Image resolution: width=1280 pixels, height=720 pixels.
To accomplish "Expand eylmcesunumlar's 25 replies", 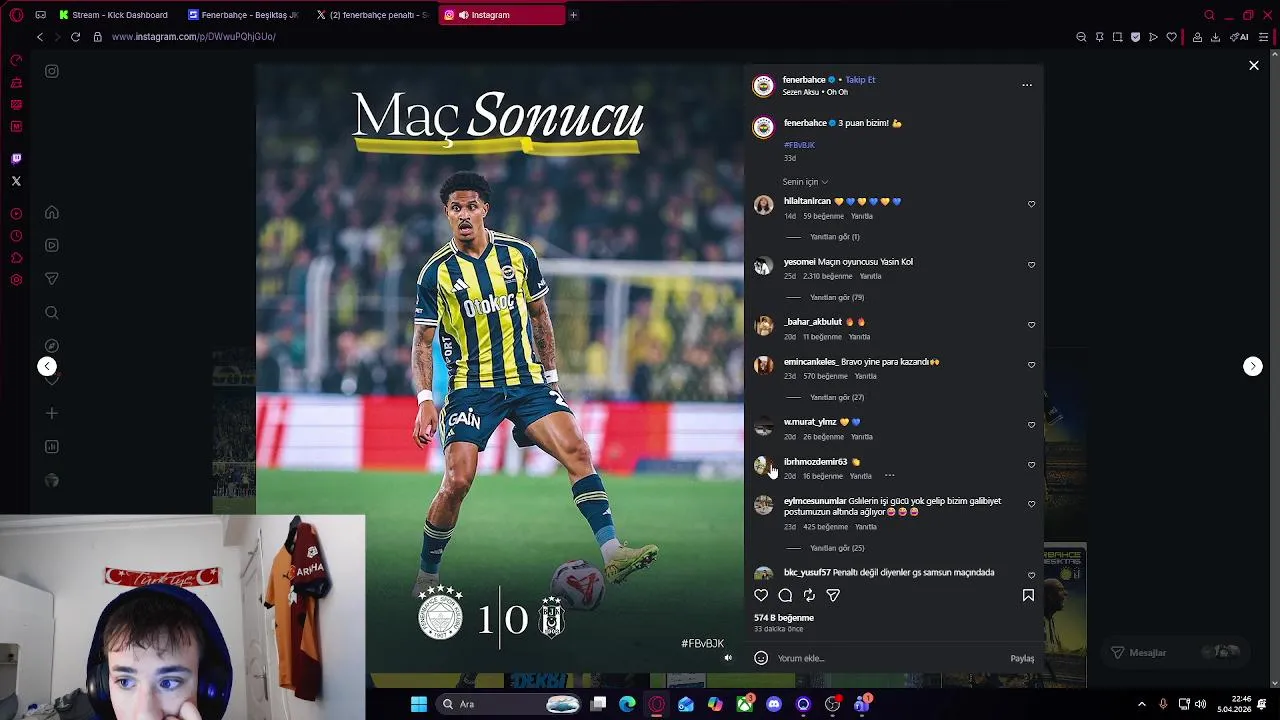I will click(836, 548).
